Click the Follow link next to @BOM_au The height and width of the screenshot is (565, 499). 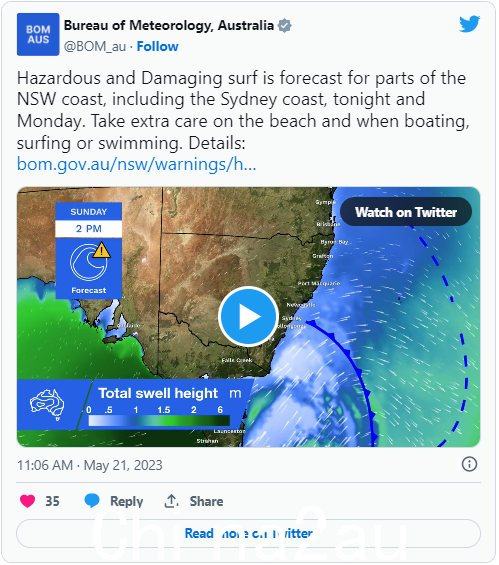pos(158,47)
